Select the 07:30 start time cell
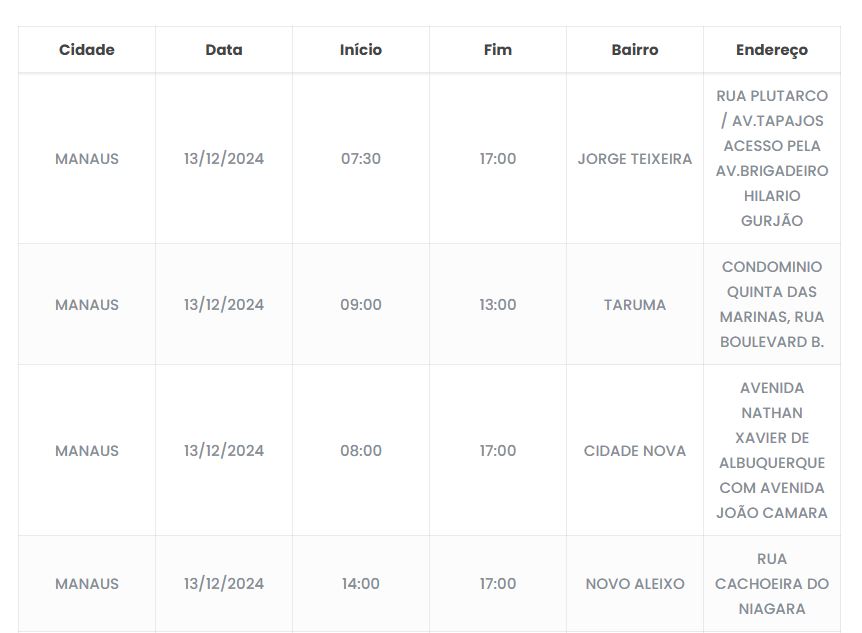Viewport: 862px width, 633px height. pos(361,159)
